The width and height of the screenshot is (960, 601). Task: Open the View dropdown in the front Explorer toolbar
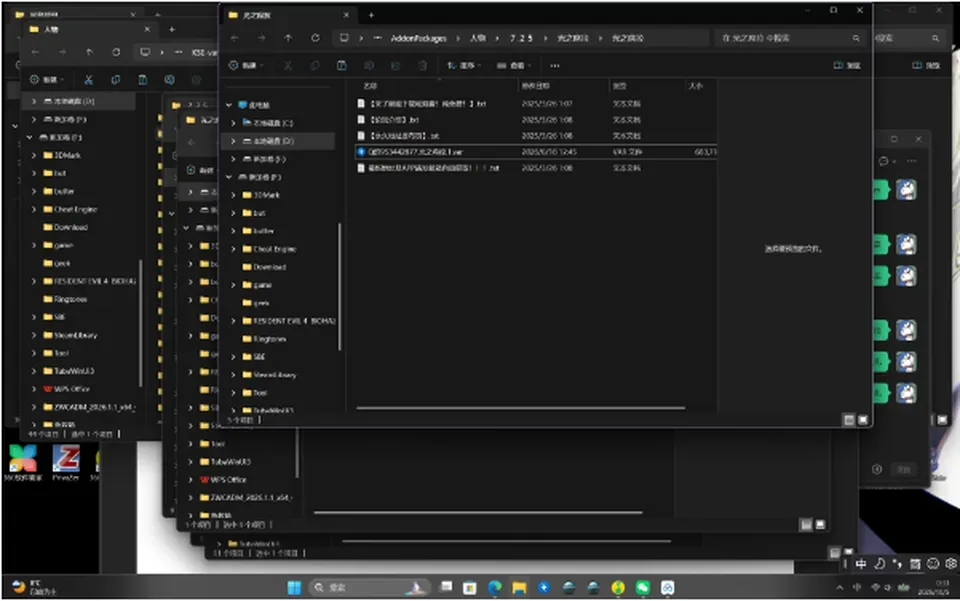coord(513,65)
